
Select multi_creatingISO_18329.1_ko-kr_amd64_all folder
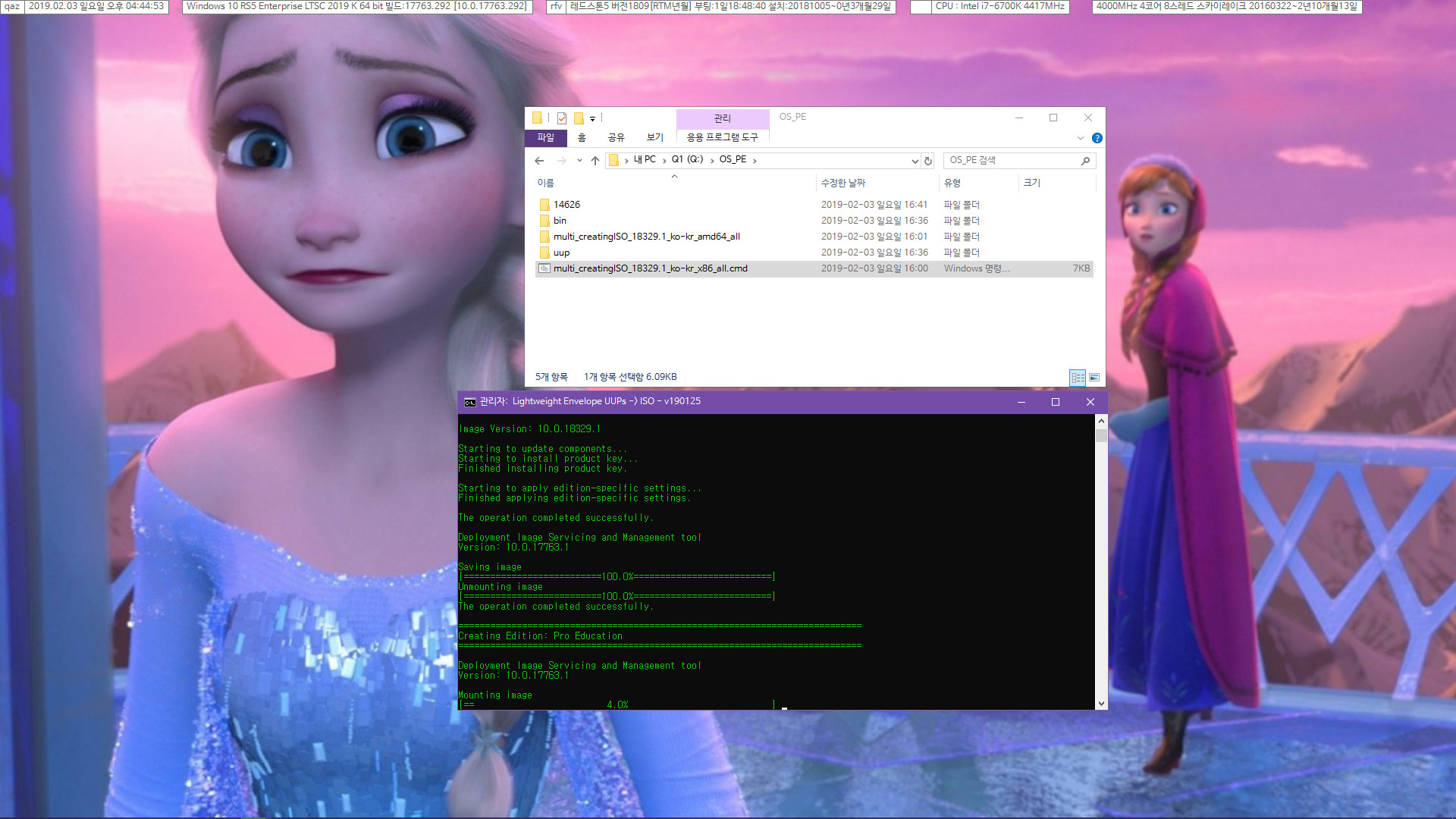pos(647,237)
